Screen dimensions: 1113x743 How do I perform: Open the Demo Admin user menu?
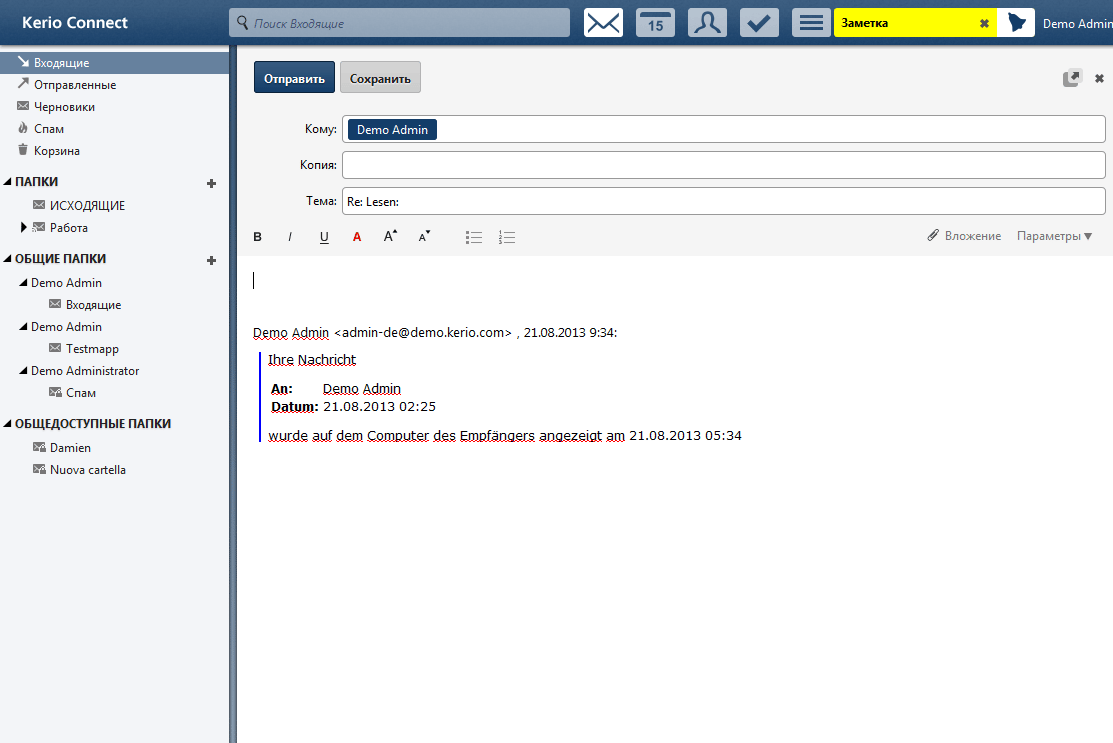click(x=1077, y=23)
